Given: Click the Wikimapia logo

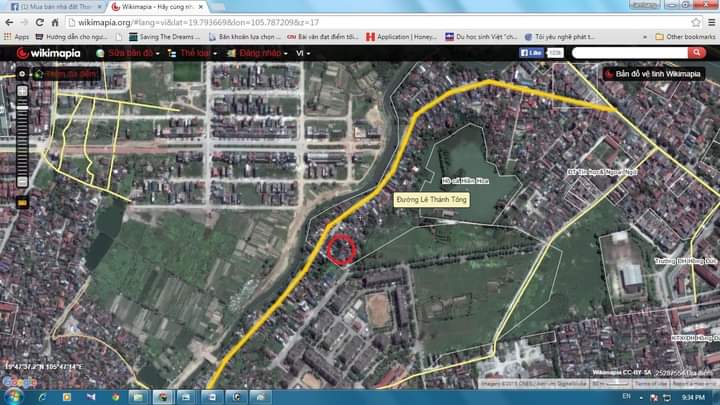Looking at the screenshot, I should (48, 53).
